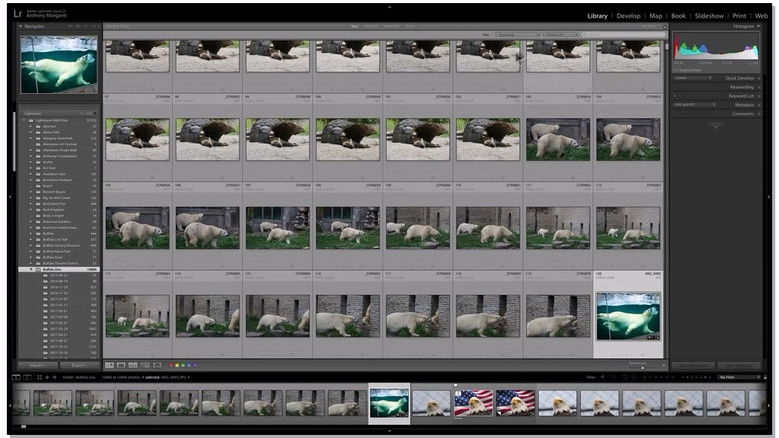Image resolution: width=779 pixels, height=438 pixels.
Task: Open Survey view from toolbar
Action: pyautogui.click(x=143, y=365)
